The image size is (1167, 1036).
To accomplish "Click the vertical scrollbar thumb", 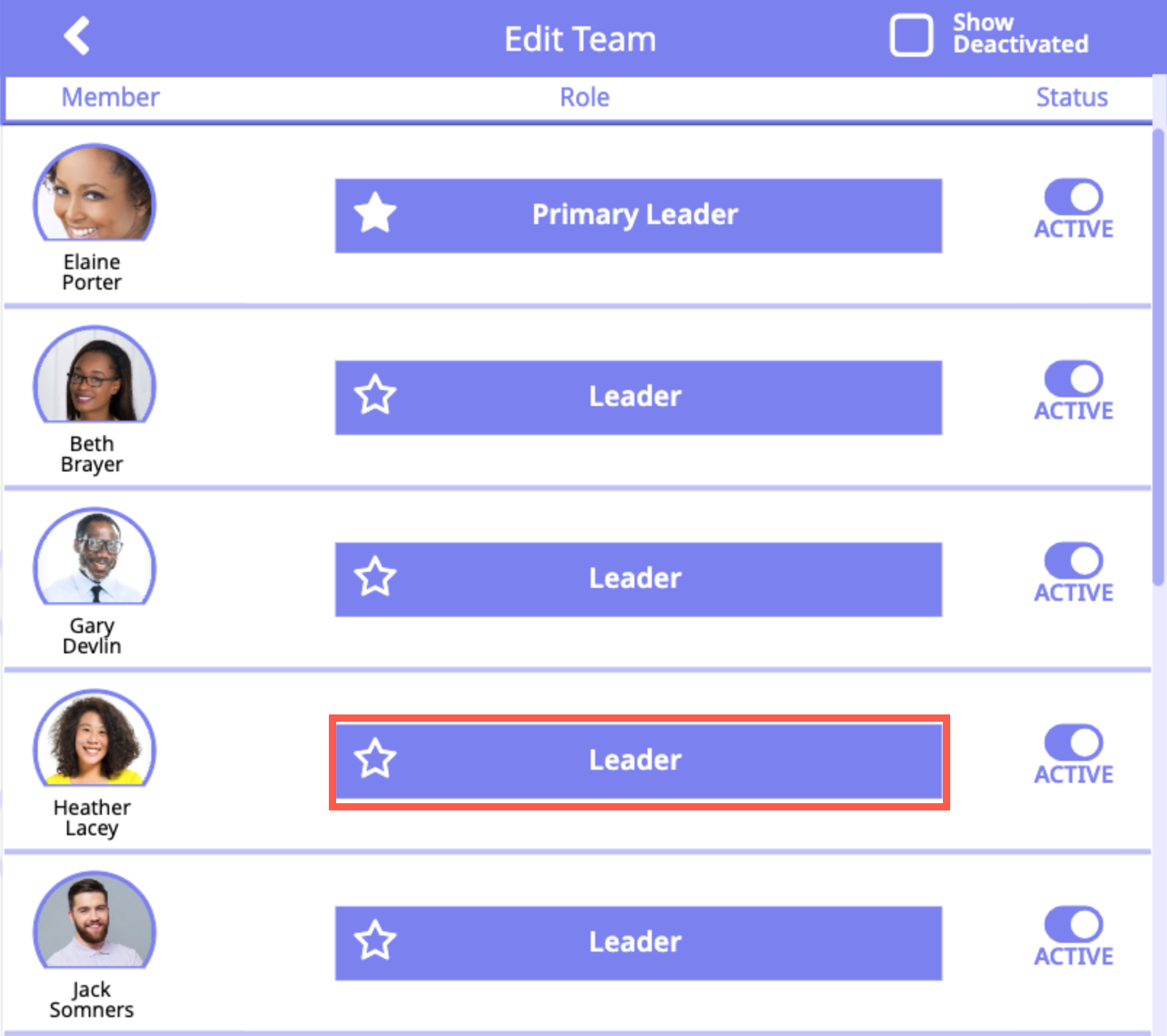I will coord(1158,356).
